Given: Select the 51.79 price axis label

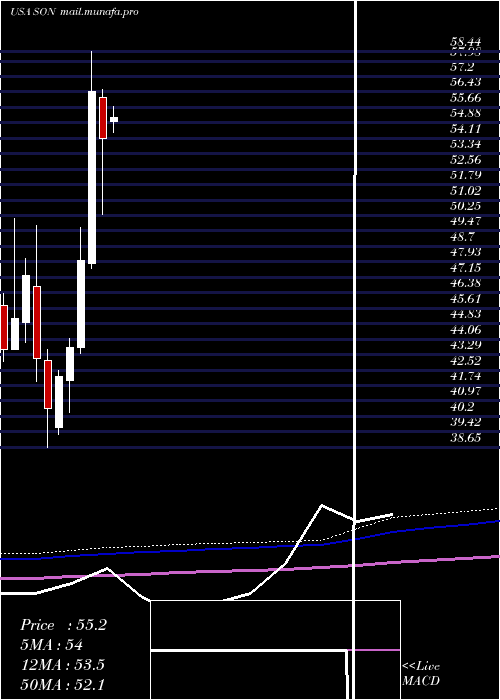Looking at the screenshot, I should tap(466, 175).
